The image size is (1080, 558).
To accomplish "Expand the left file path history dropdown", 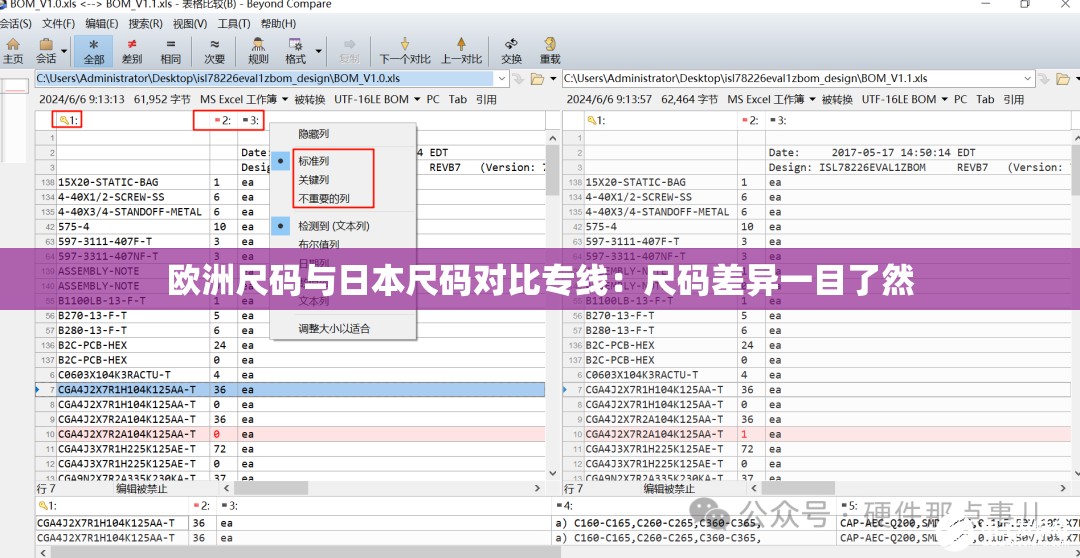I will [501, 79].
